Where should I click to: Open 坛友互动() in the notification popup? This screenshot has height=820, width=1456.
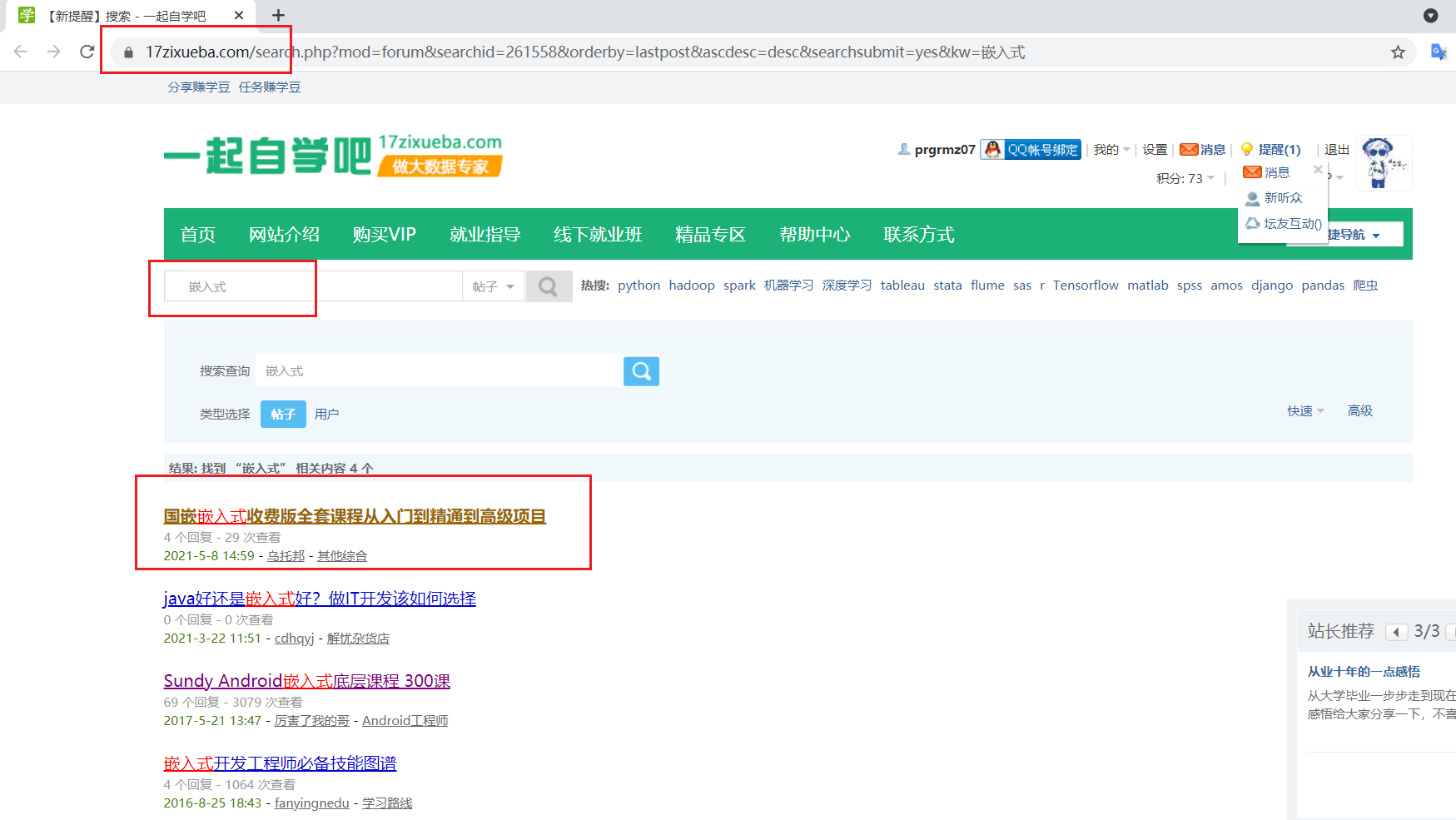(1283, 224)
